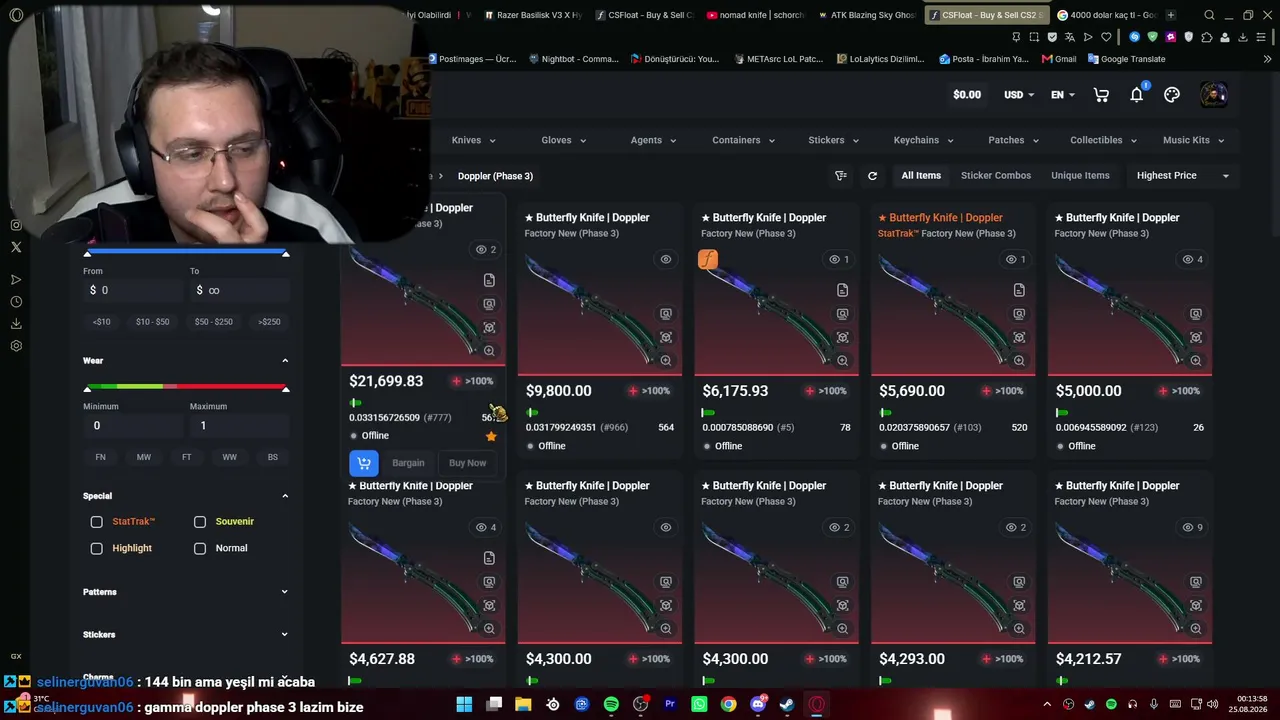Zoom in on the $9,800.00 knife image
This screenshot has width=1280, height=720.
click(666, 361)
